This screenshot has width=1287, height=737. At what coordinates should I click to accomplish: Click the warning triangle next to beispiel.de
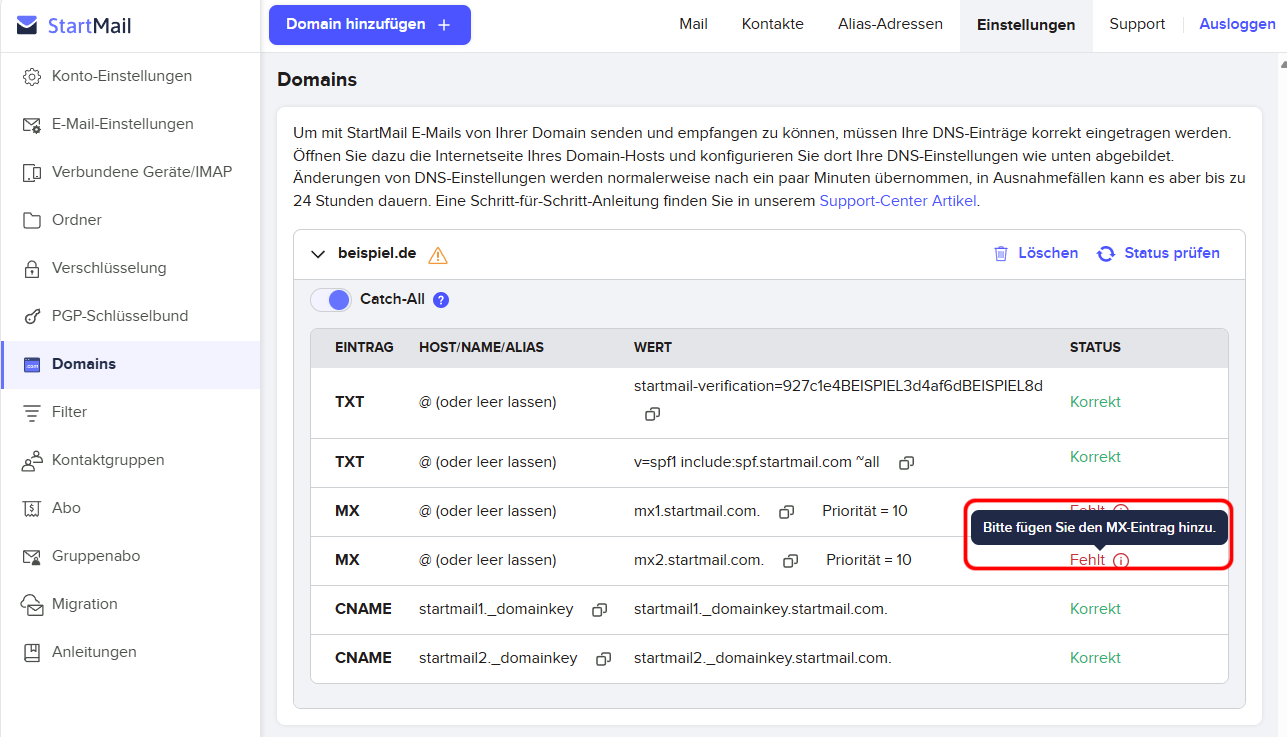(437, 255)
